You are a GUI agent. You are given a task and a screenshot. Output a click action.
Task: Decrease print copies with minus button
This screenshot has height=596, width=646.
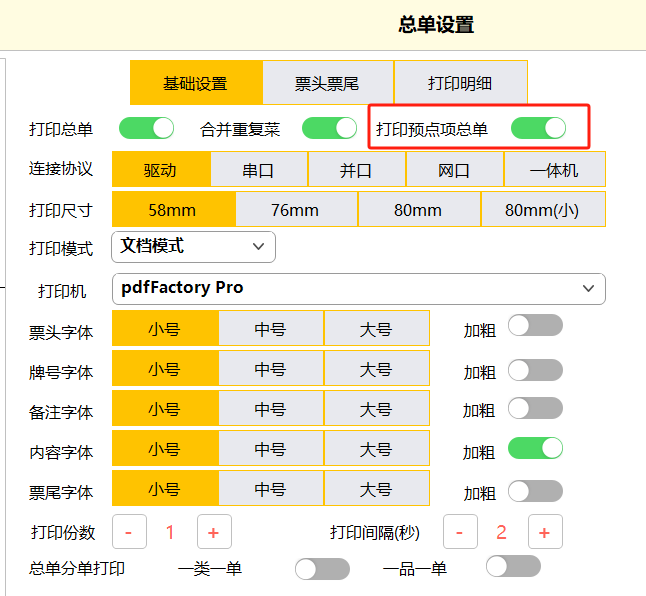pyautogui.click(x=129, y=532)
